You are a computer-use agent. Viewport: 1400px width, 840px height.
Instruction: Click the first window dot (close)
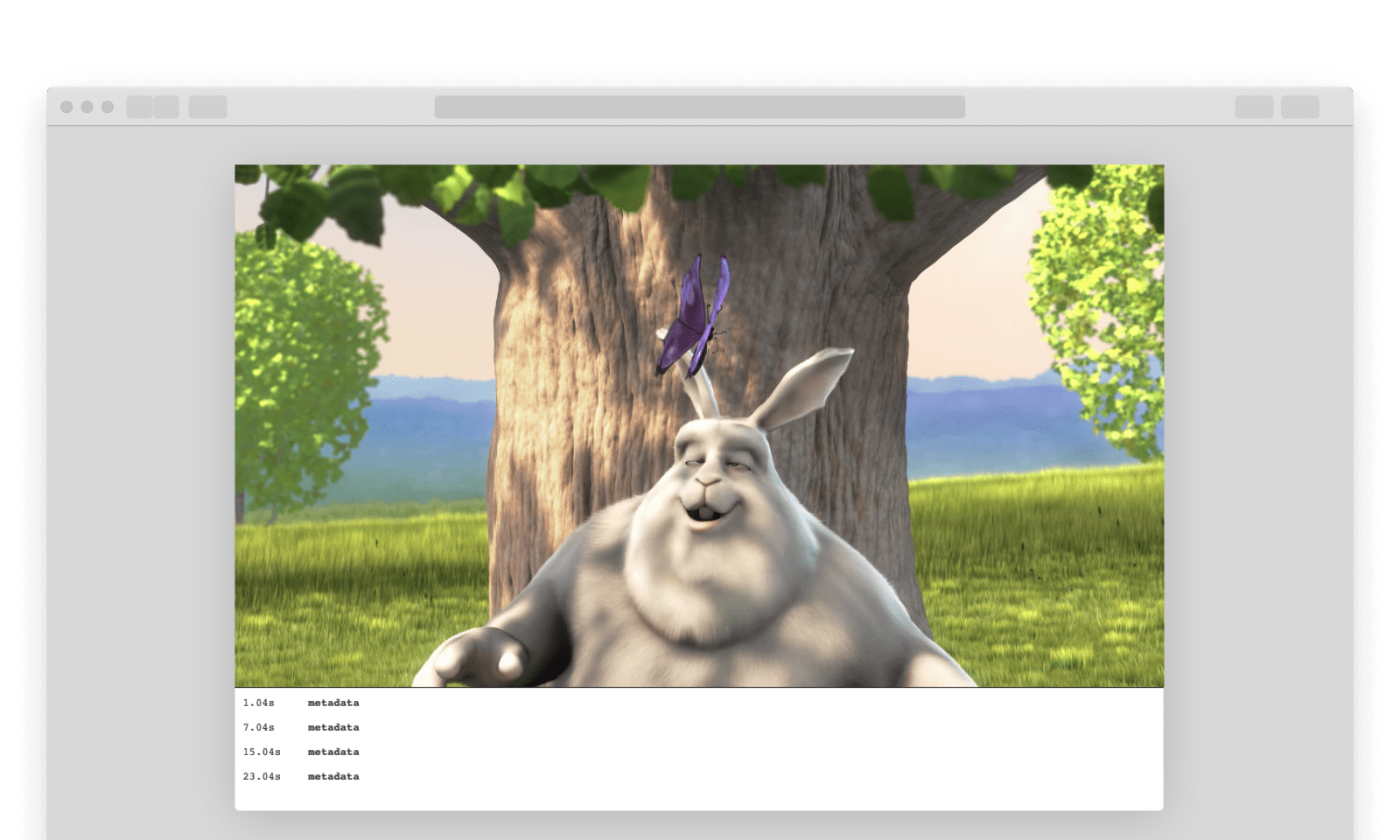click(x=66, y=107)
